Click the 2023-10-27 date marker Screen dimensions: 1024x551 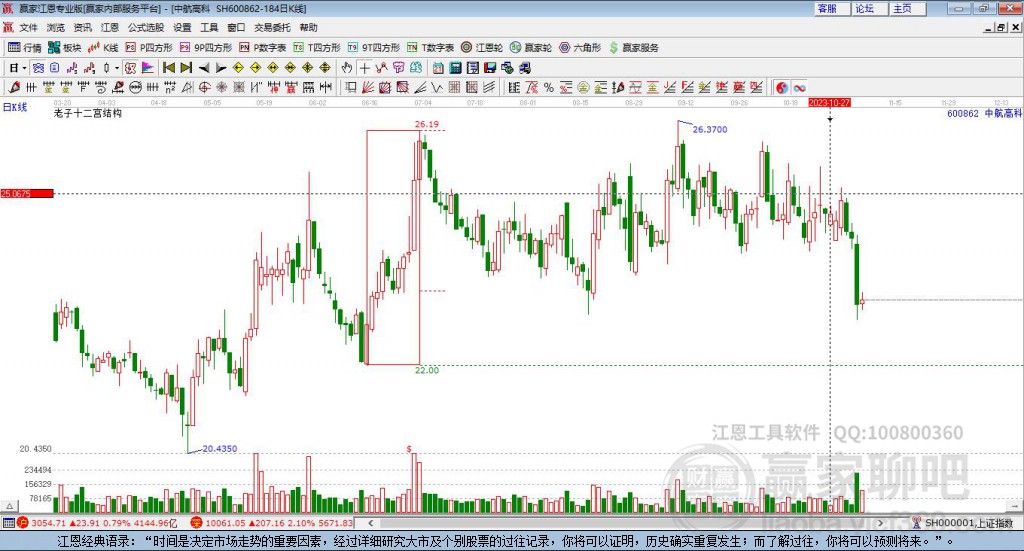(x=829, y=103)
